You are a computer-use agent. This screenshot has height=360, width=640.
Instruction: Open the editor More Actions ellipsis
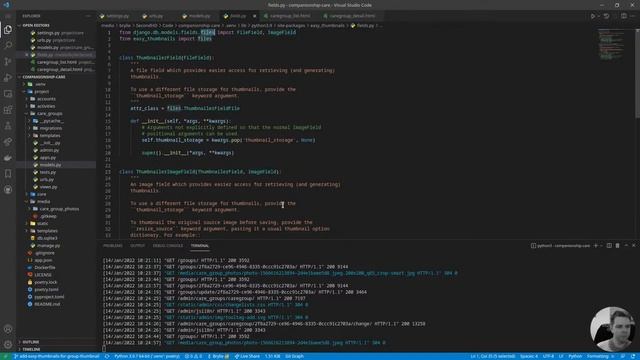pos(633,16)
